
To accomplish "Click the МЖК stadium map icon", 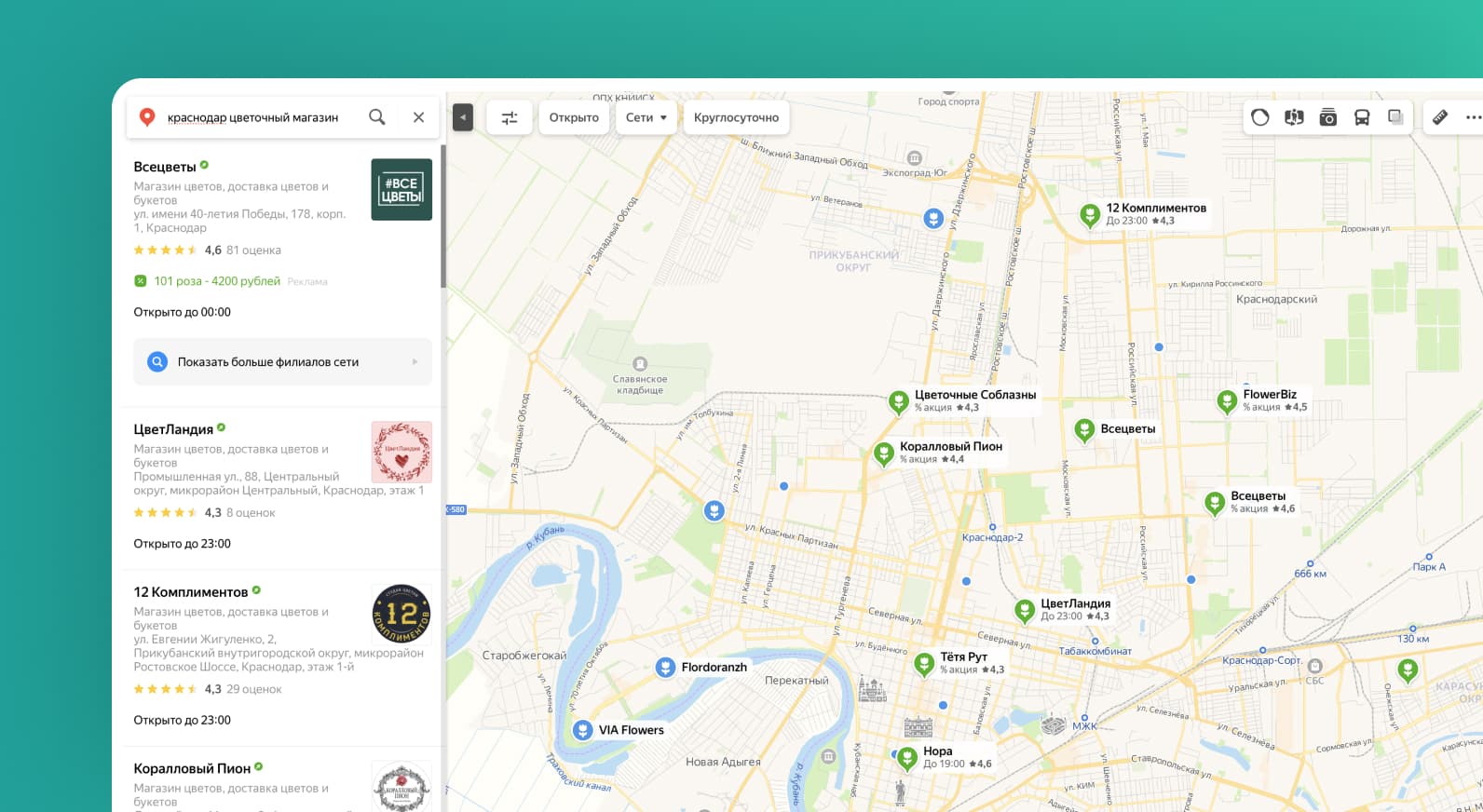I will click(x=1054, y=724).
